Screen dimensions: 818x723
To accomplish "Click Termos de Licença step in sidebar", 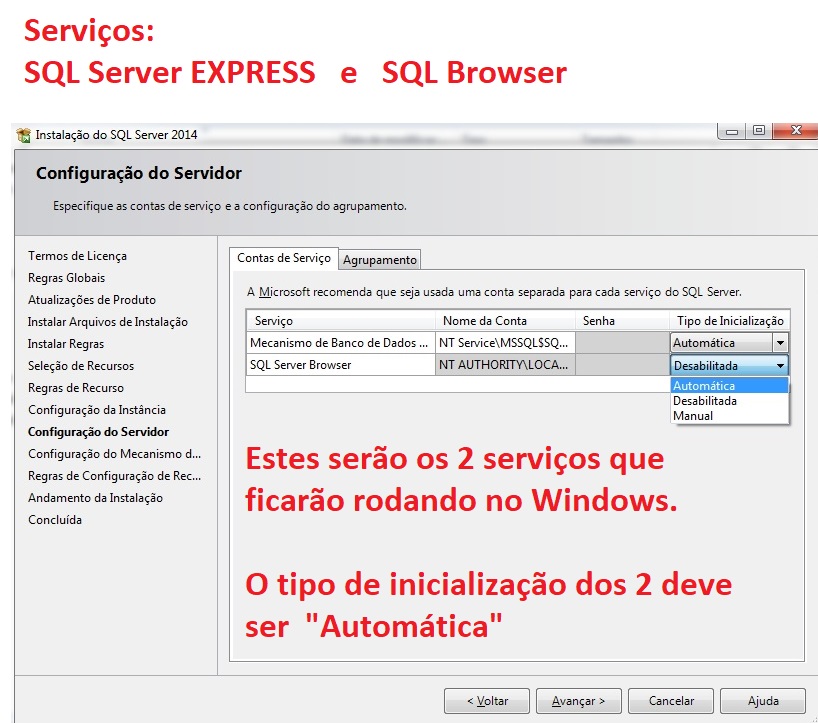I will (x=77, y=256).
